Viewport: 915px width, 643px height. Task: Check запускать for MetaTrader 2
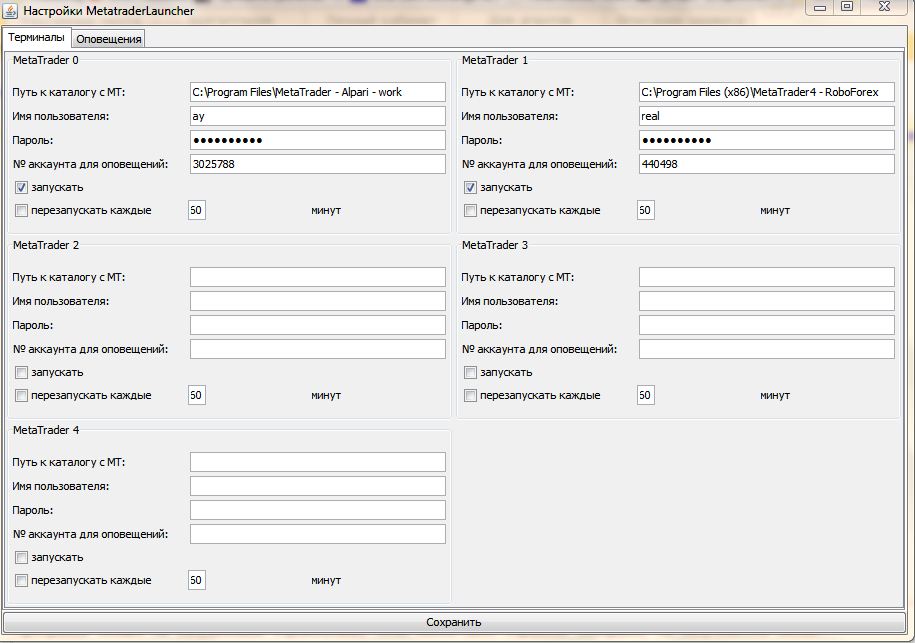point(21,372)
